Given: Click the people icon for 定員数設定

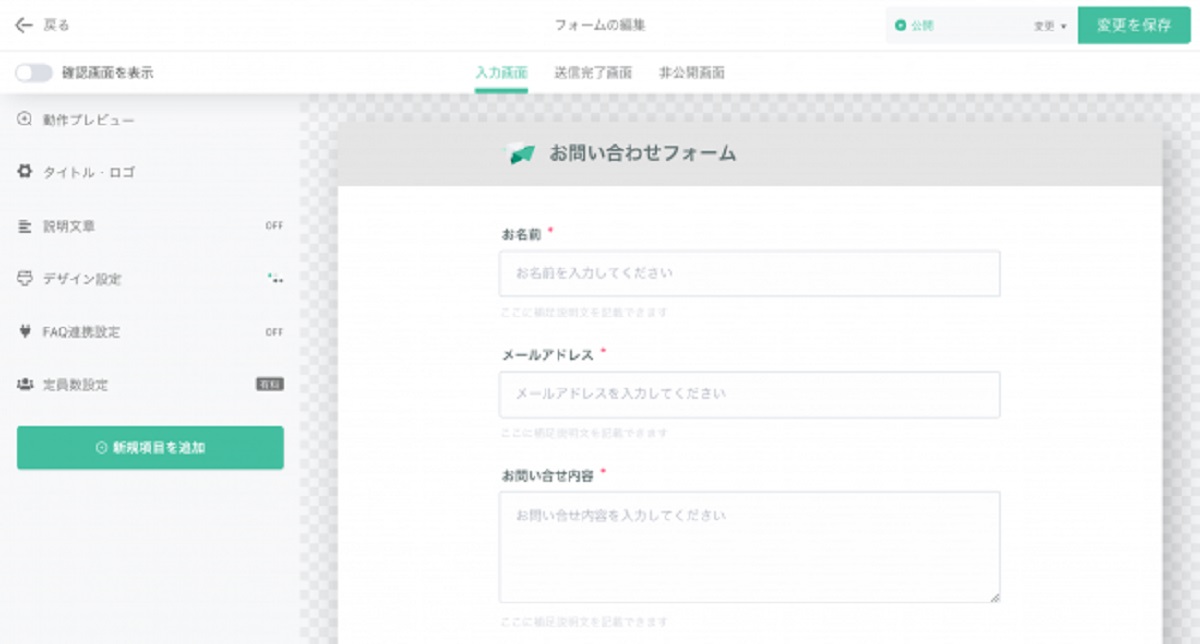Looking at the screenshot, I should [25, 385].
